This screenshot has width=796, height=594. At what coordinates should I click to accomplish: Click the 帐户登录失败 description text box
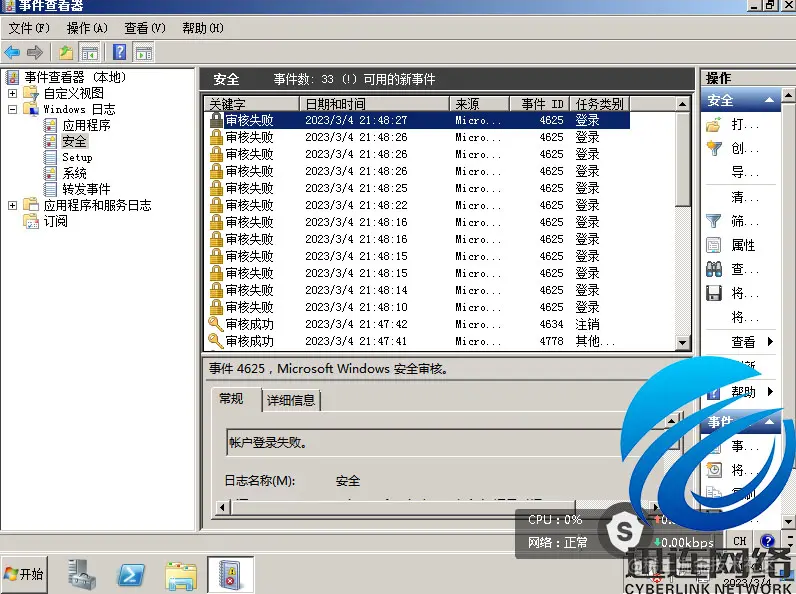click(x=447, y=442)
